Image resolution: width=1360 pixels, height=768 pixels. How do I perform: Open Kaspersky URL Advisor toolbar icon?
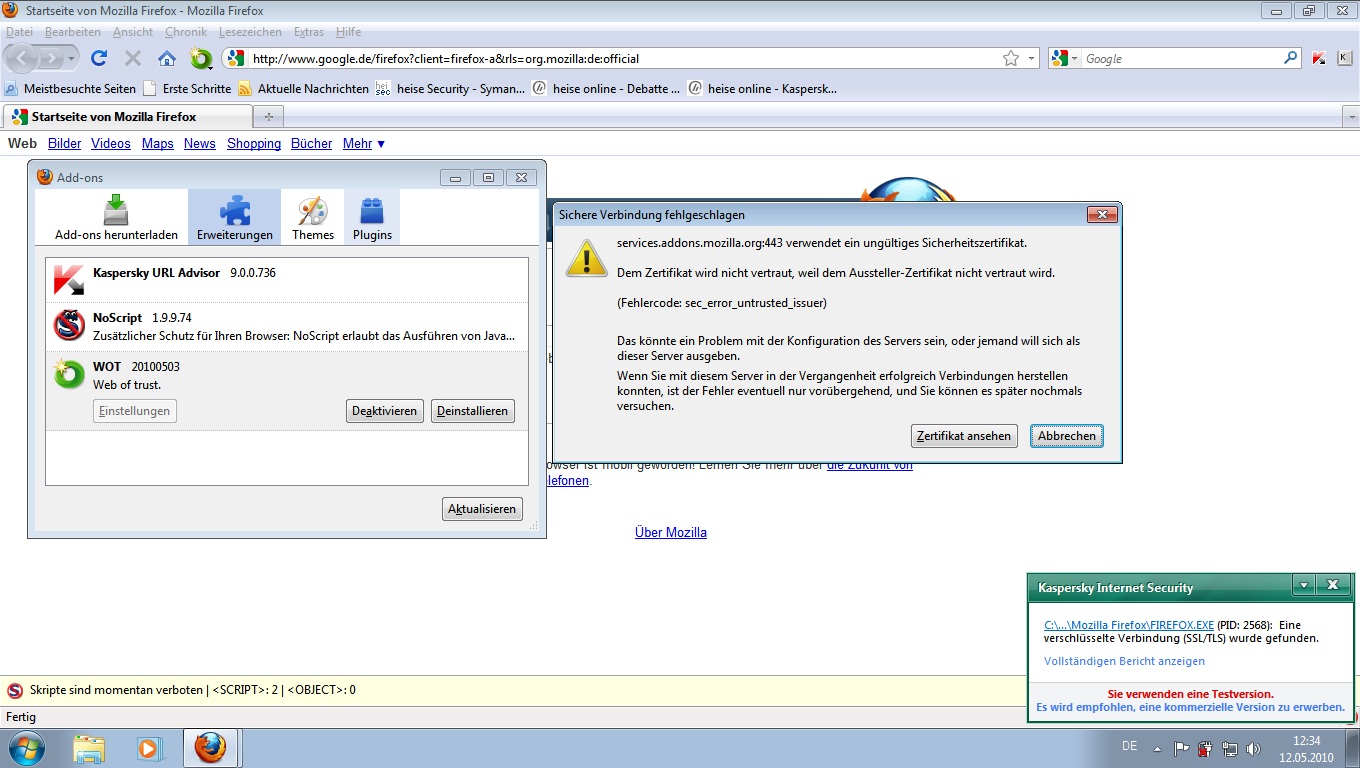1319,58
